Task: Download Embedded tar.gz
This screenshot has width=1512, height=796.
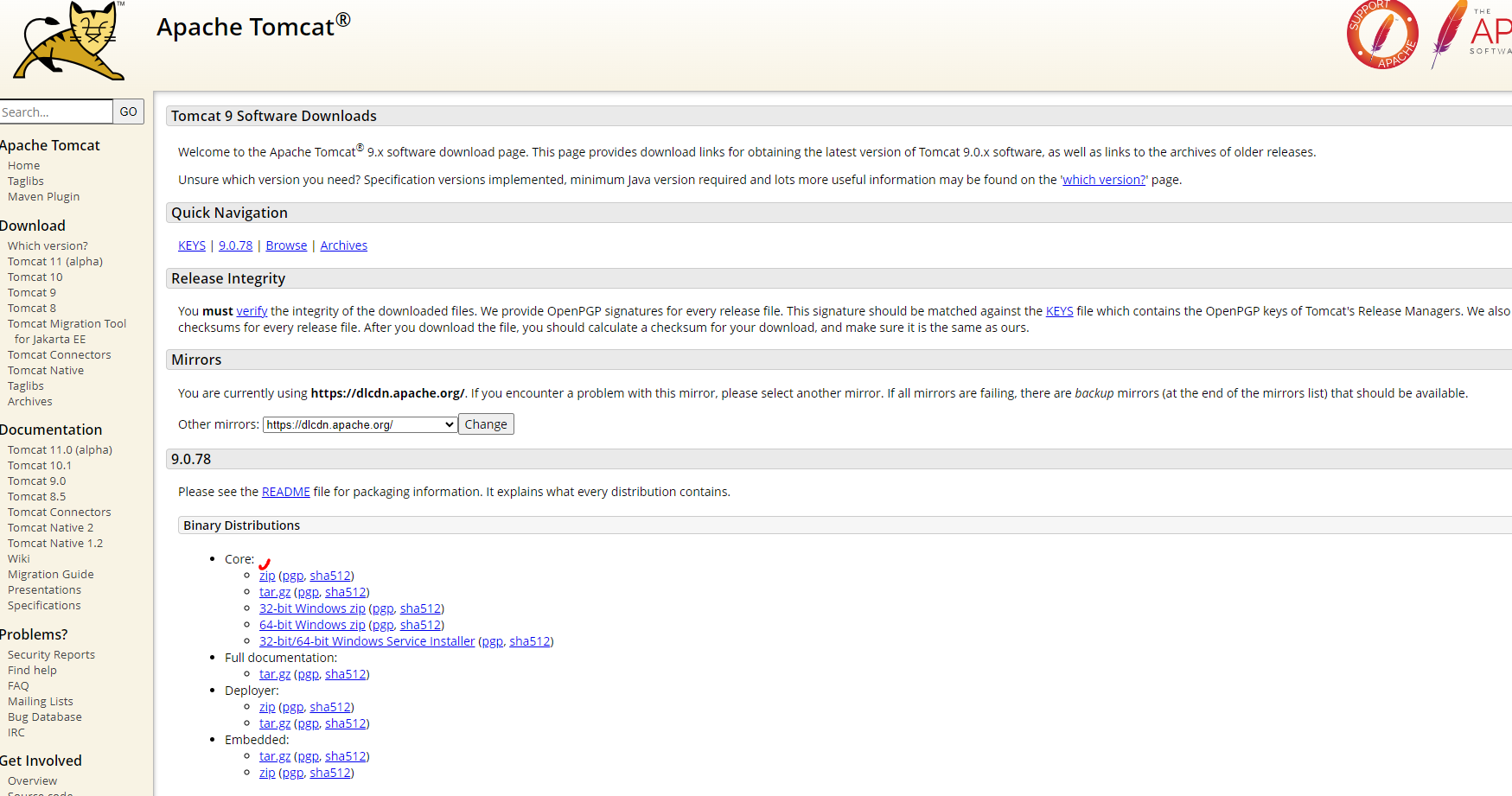Action: coord(275,756)
